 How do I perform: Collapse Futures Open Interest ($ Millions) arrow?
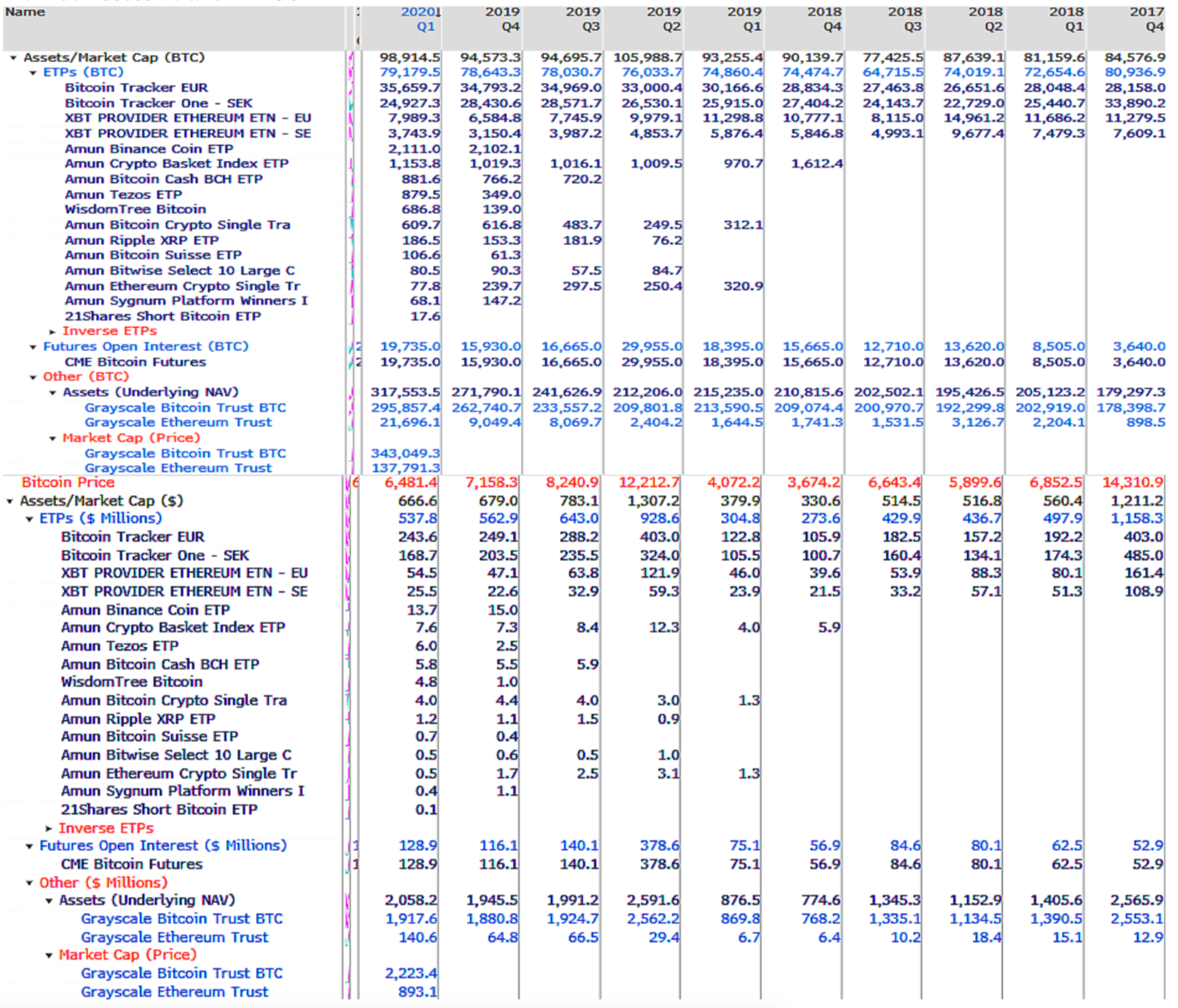pos(30,846)
